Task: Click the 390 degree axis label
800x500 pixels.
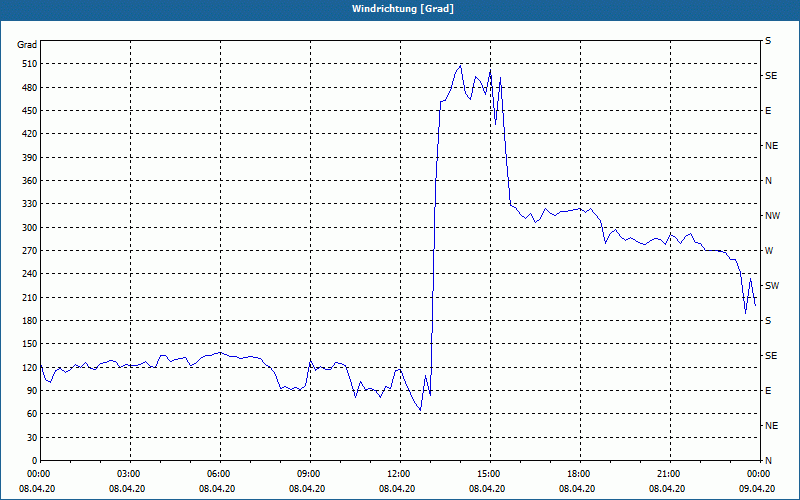Action: coord(31,158)
